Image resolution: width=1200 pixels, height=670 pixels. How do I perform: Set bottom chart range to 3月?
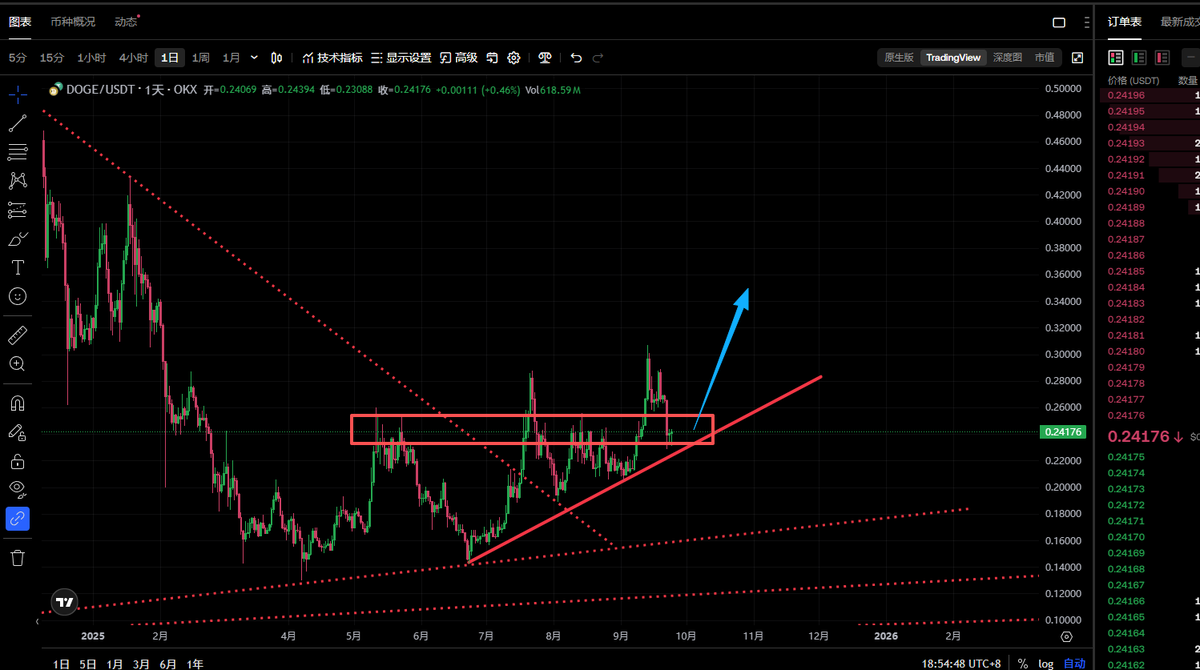[x=141, y=663]
